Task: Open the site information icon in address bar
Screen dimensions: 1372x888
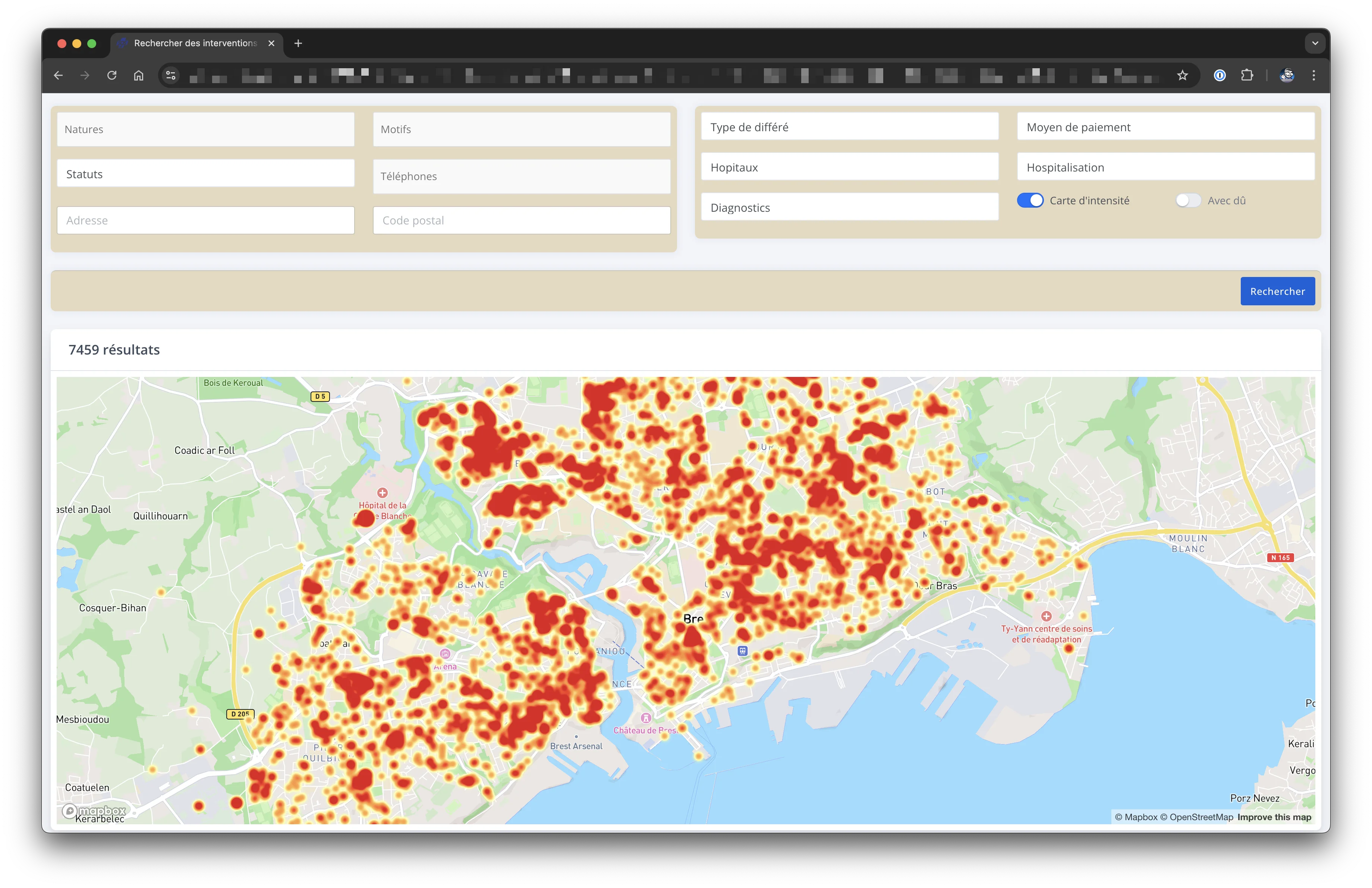Action: [x=171, y=75]
